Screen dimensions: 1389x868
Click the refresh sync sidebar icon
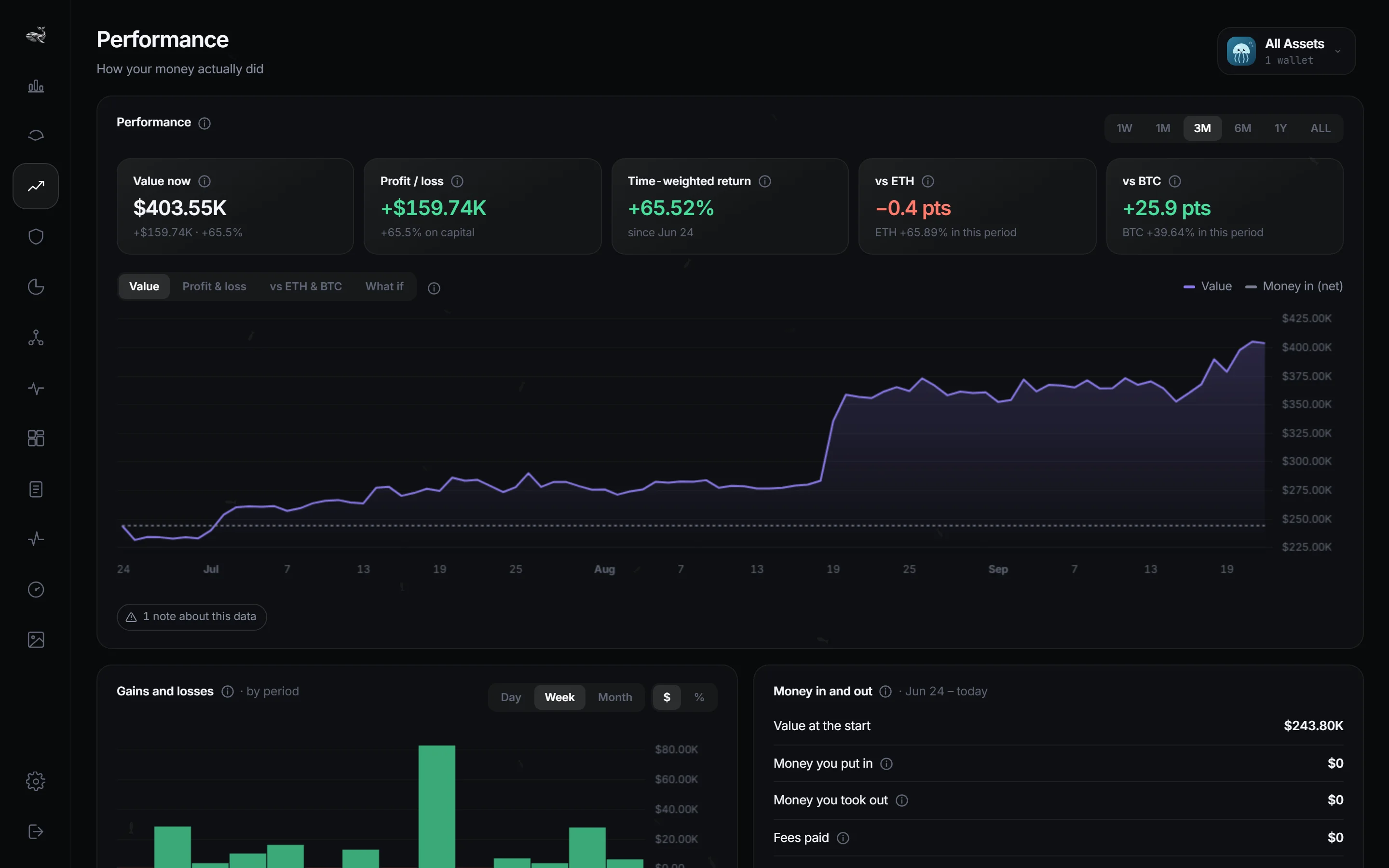point(36,136)
